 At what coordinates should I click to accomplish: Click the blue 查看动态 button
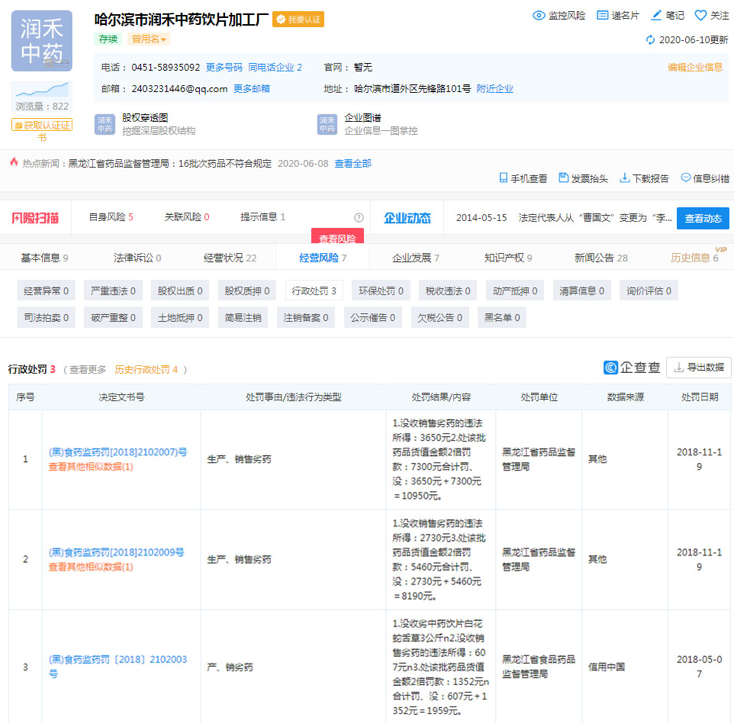pos(703,218)
